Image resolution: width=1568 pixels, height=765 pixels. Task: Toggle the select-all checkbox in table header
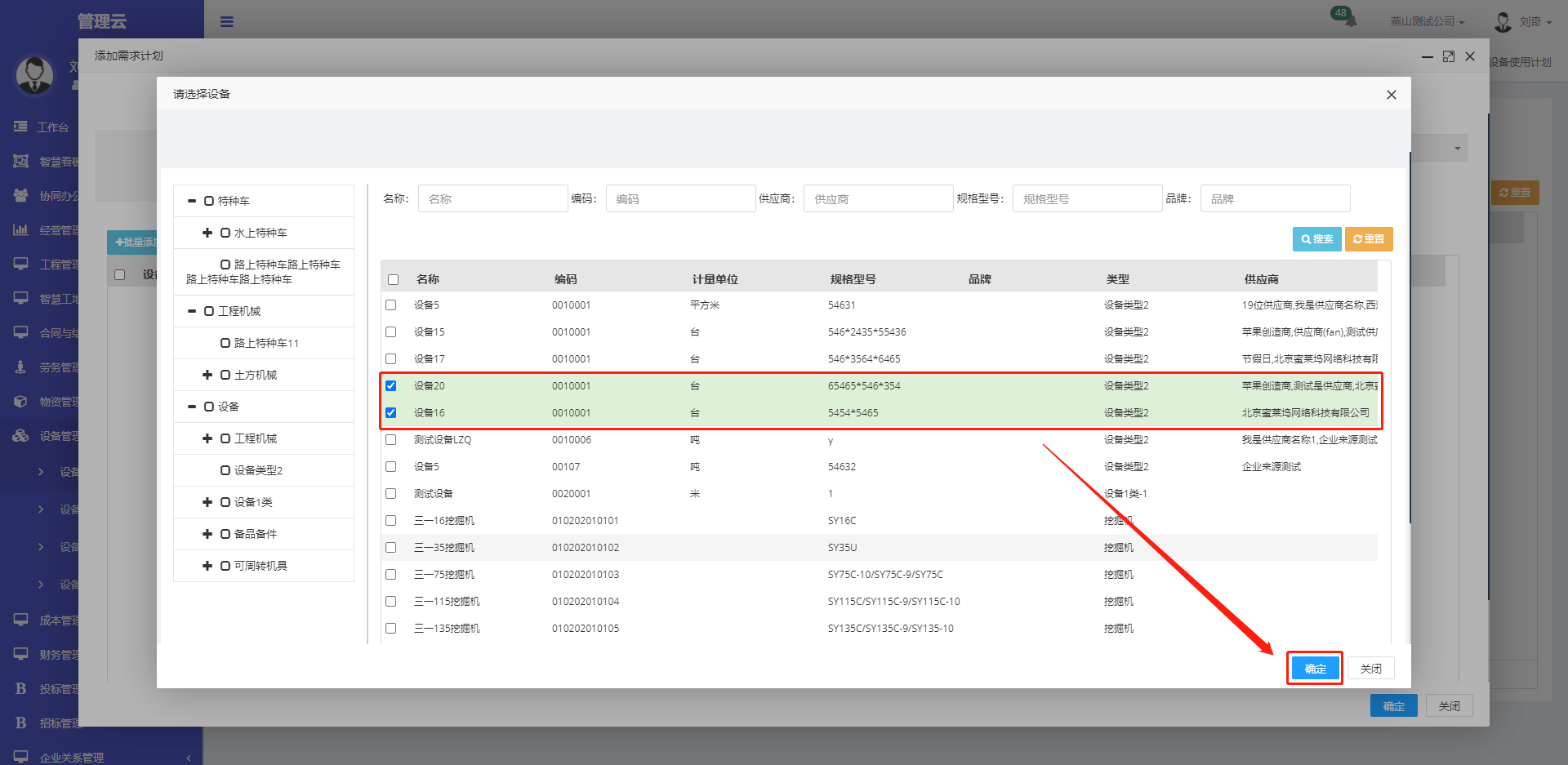(394, 280)
